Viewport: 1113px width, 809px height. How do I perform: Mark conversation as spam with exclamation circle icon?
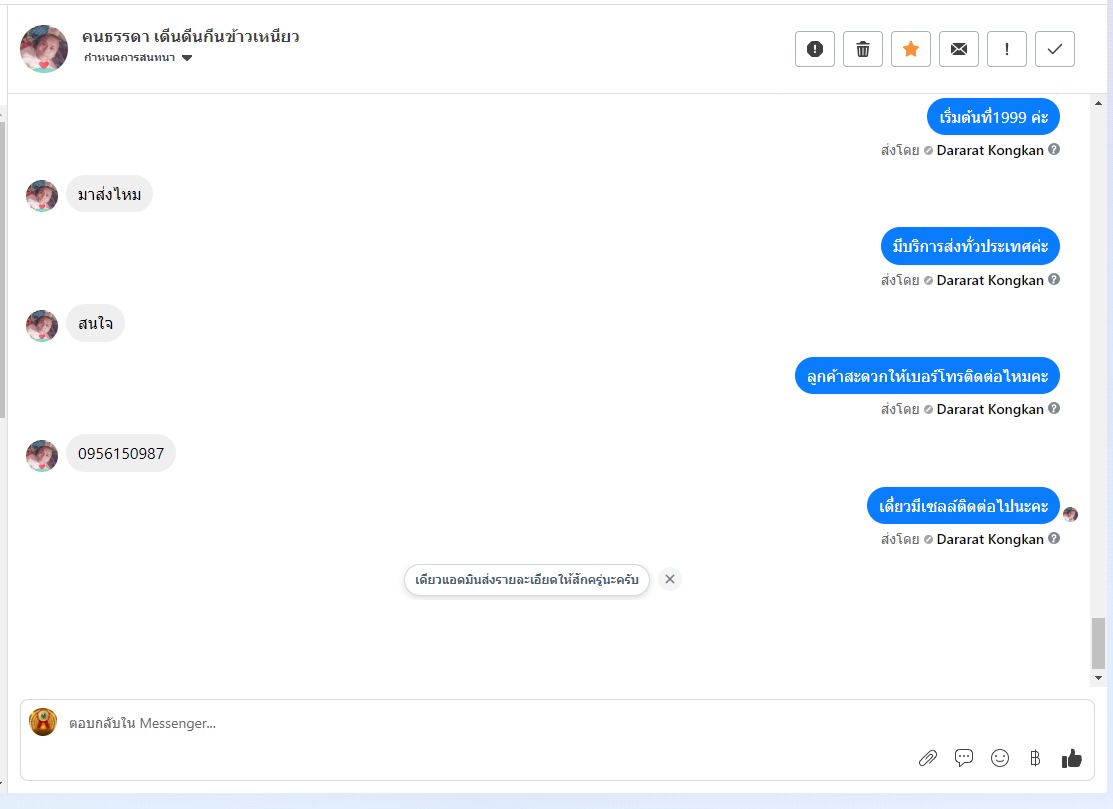pos(815,49)
